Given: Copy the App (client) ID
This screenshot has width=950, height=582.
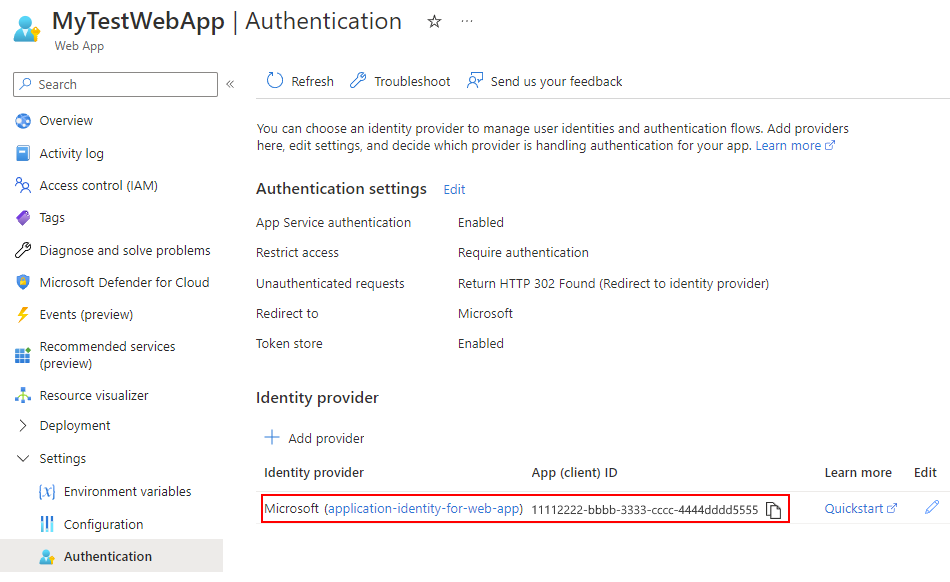Looking at the screenshot, I should (774, 509).
